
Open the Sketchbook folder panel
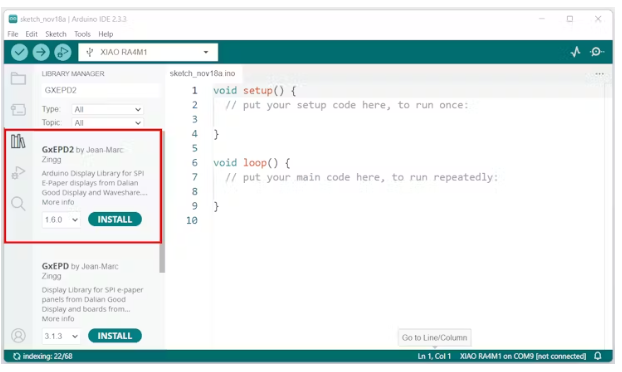point(18,79)
